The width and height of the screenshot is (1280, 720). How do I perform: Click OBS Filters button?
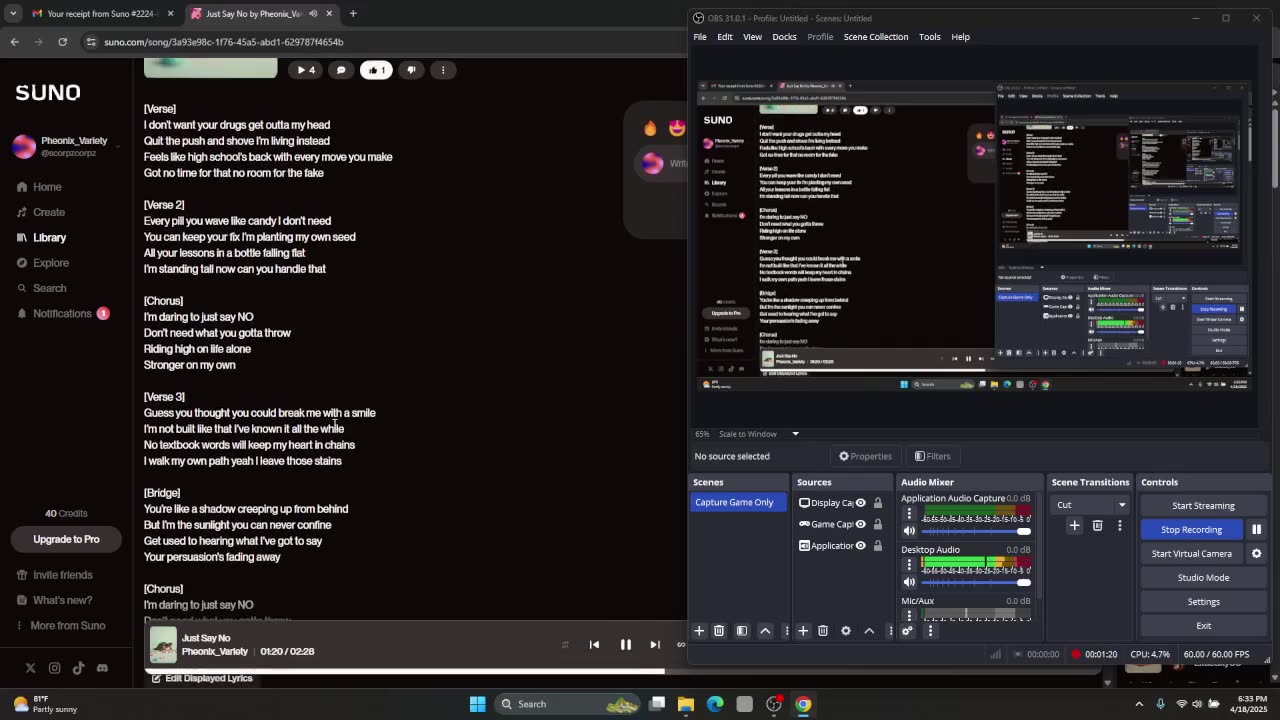932,456
